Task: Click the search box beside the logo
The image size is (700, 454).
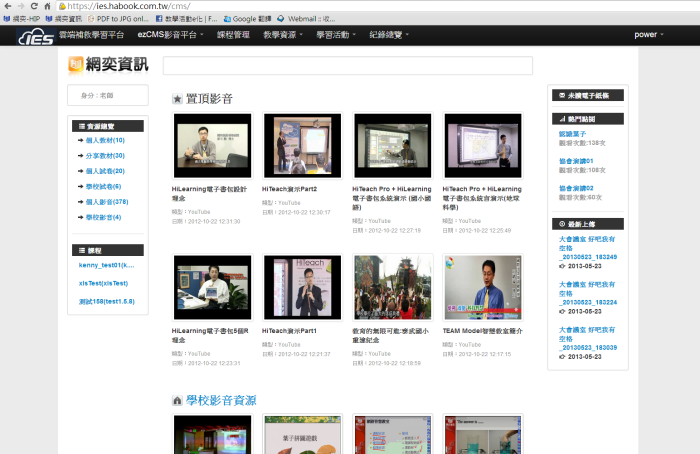Action: point(348,66)
